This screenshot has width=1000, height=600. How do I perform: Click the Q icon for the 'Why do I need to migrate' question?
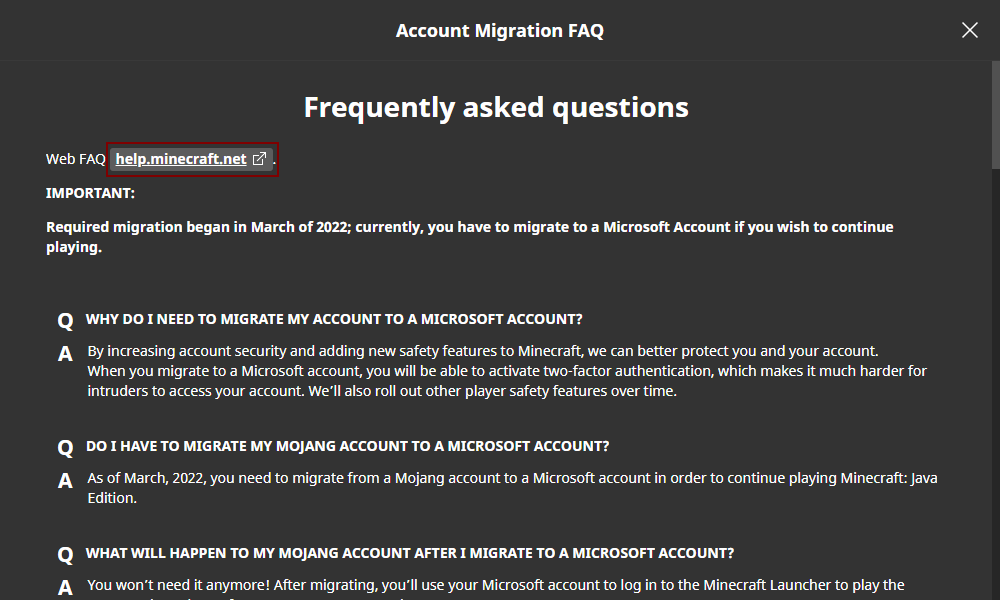pyautogui.click(x=65, y=321)
